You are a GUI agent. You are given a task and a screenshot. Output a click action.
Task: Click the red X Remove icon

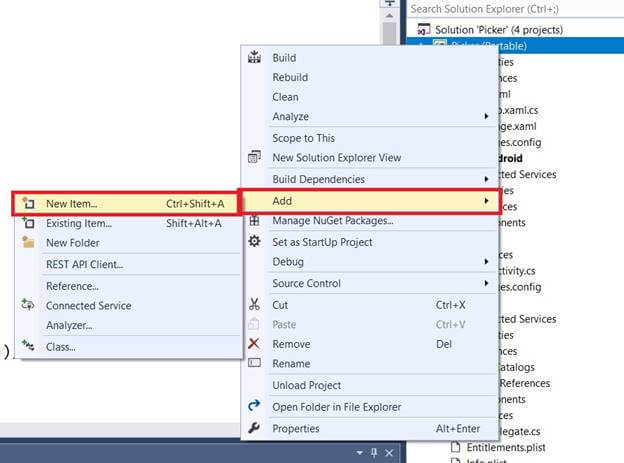[254, 344]
